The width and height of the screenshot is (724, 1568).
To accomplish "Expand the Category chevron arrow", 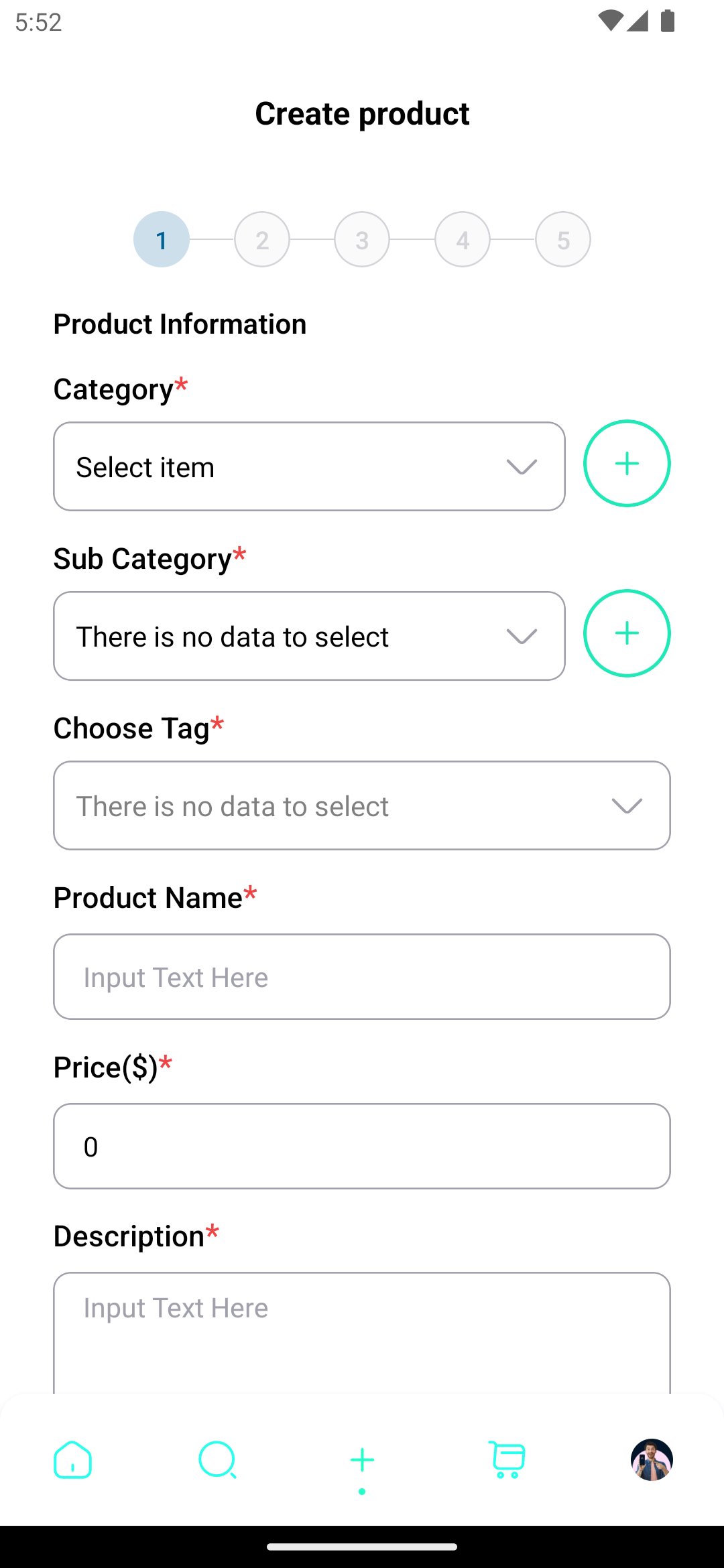I will (522, 467).
